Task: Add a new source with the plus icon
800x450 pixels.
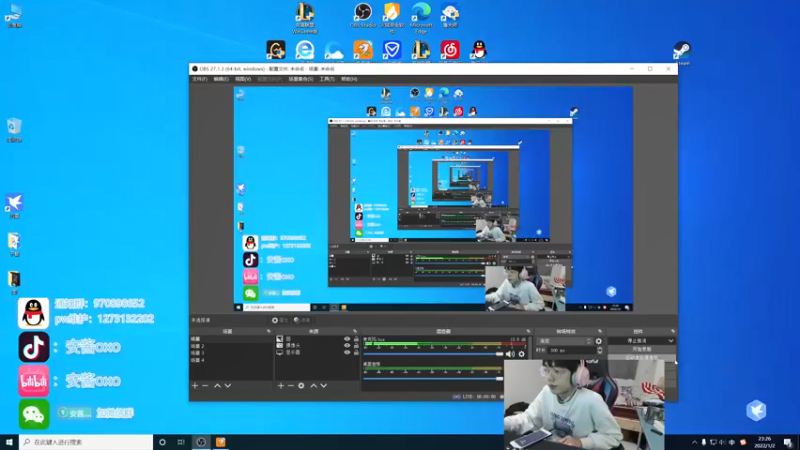Action: 281,386
